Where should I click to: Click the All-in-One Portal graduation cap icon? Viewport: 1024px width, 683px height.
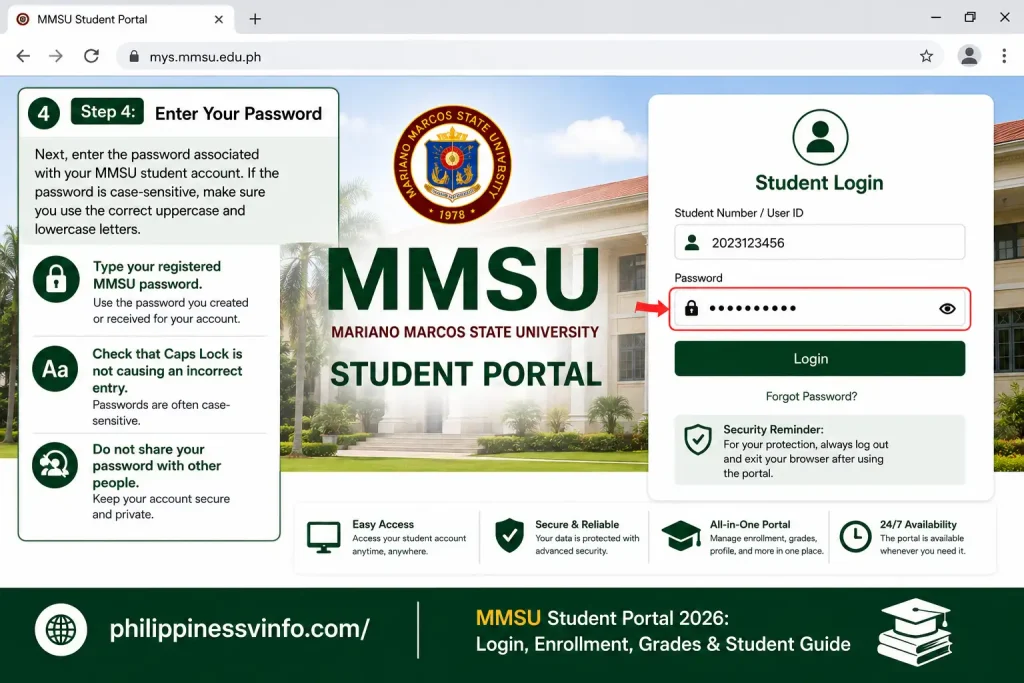click(681, 535)
